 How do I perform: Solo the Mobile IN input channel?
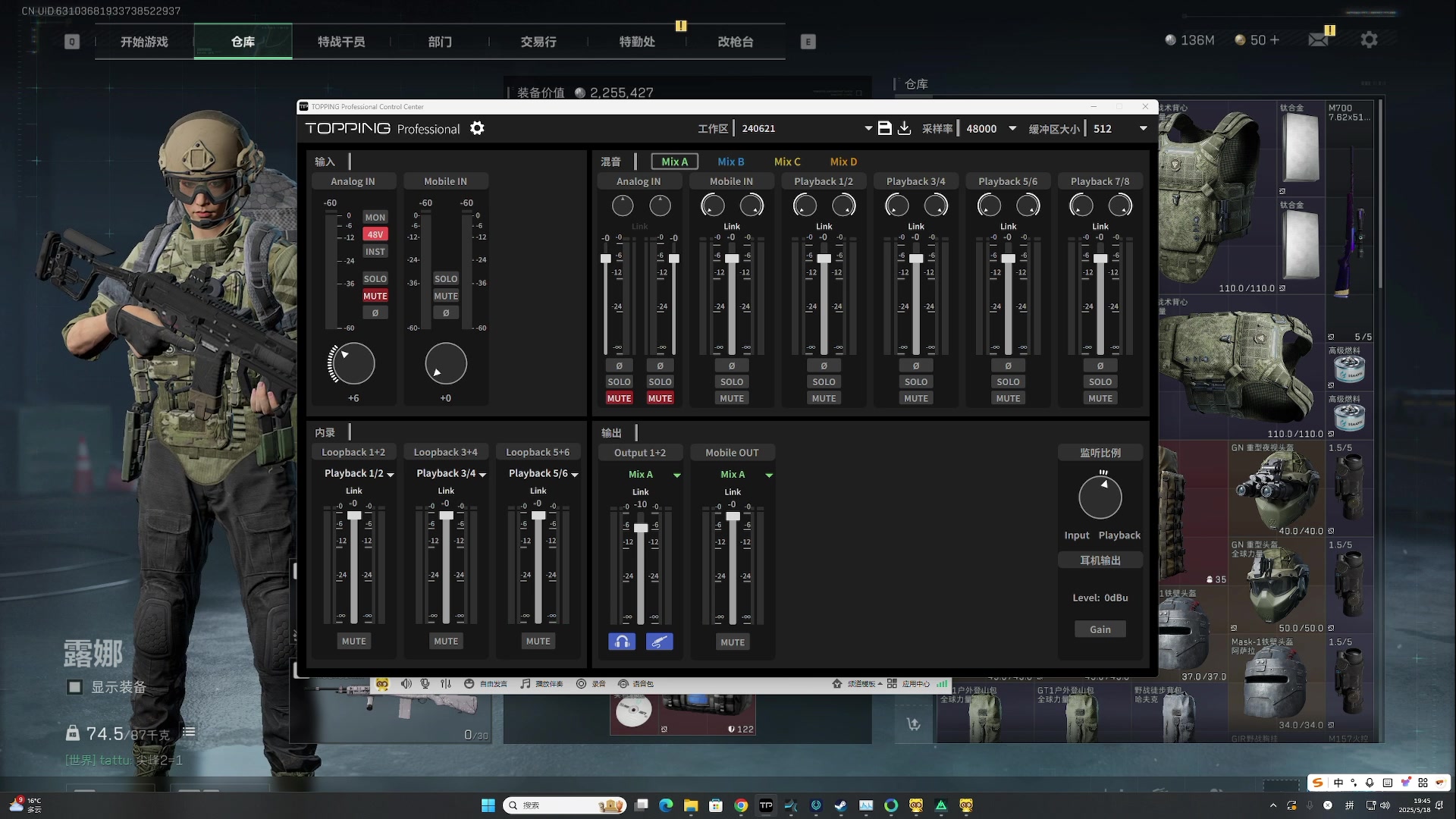[x=446, y=279]
